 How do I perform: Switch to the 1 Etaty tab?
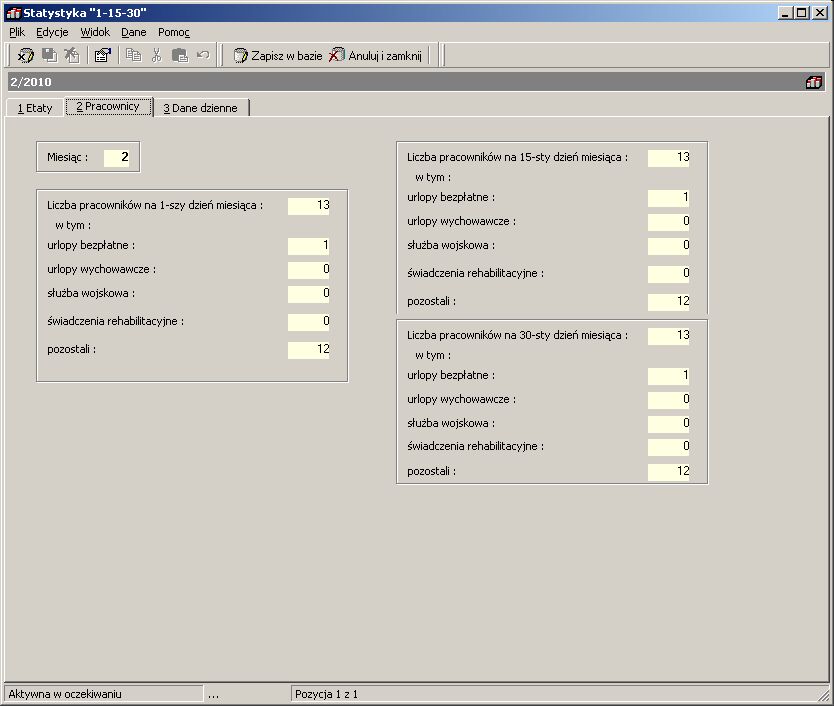[35, 108]
